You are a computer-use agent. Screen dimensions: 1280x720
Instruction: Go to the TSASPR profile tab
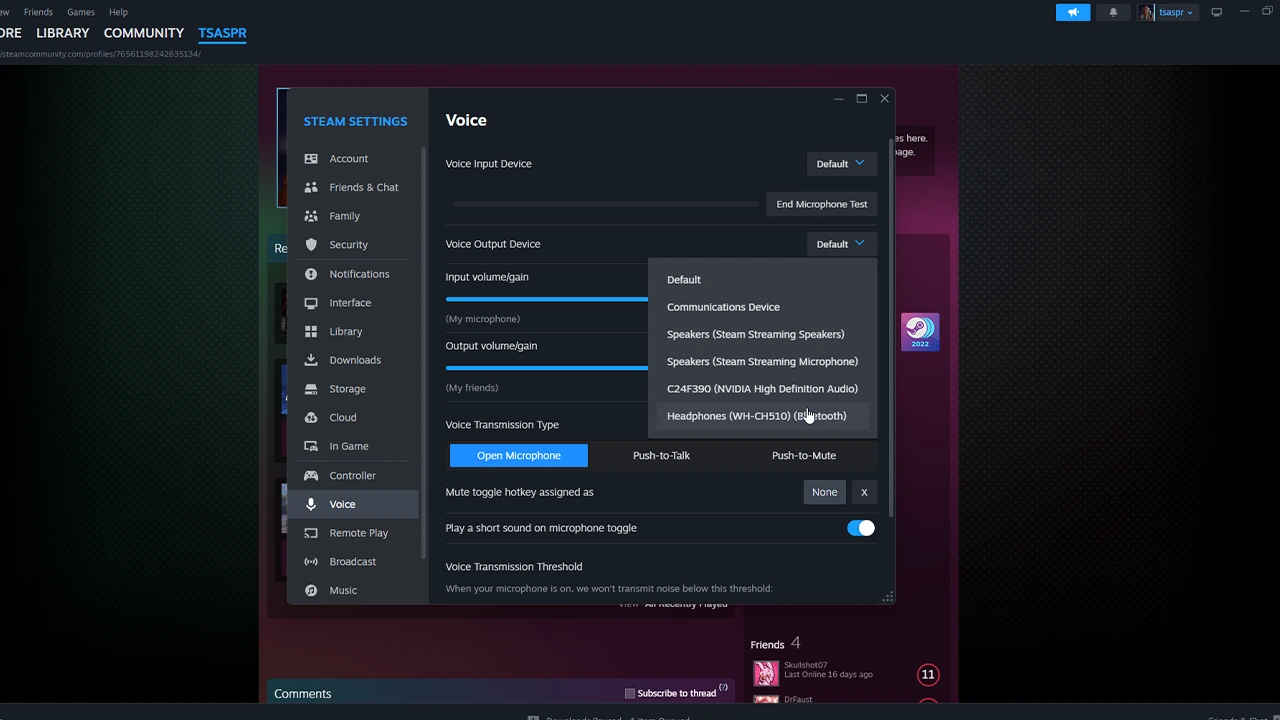click(222, 33)
